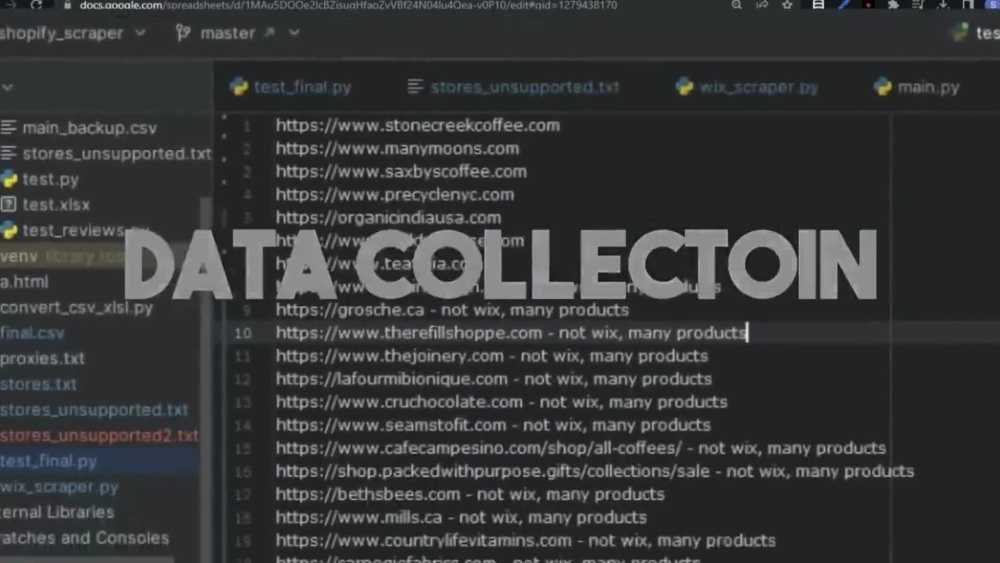The width and height of the screenshot is (1000, 563).
Task: Click the countrylifevitamins.com line in editor
Action: pyautogui.click(x=526, y=541)
